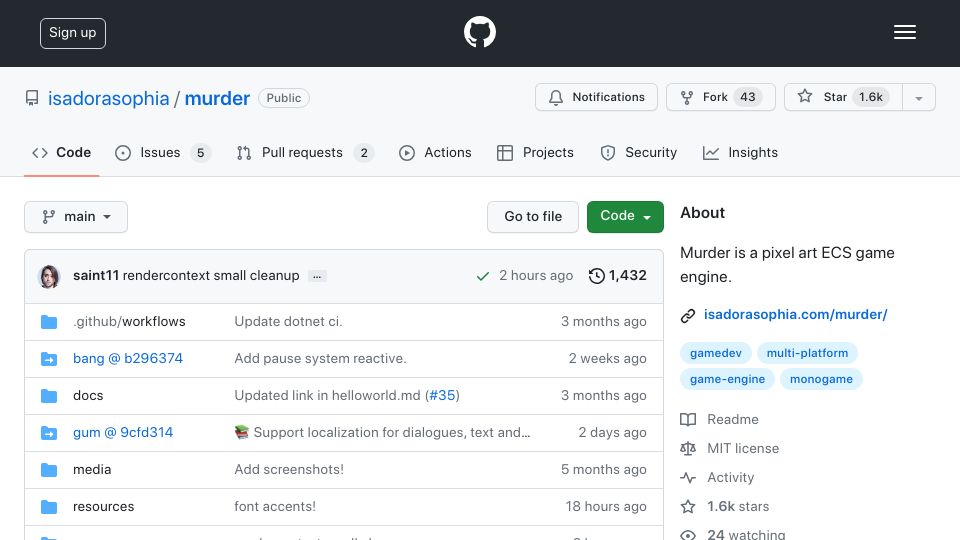Select the multi-platform topic tag
The height and width of the screenshot is (540, 960).
pos(808,353)
